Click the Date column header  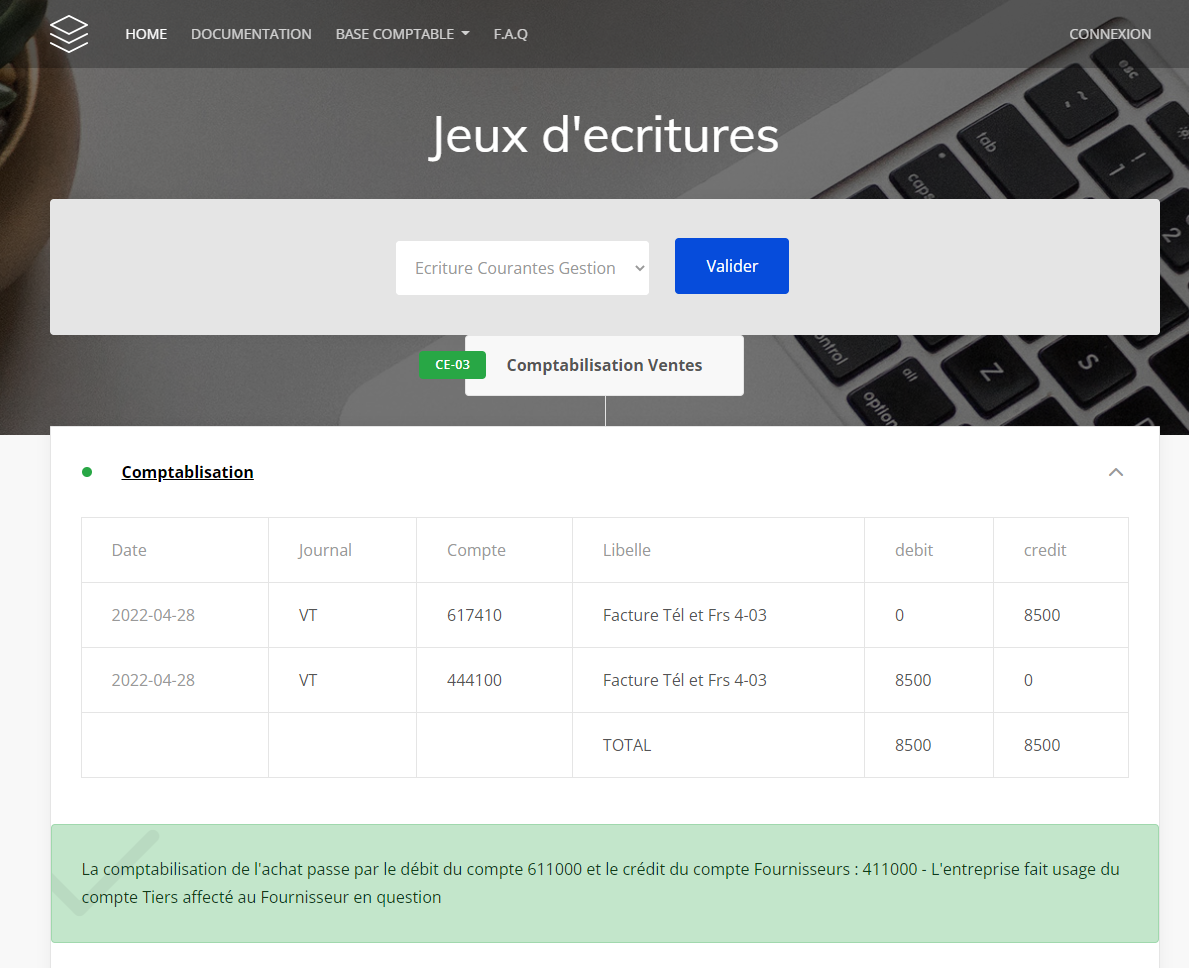click(x=129, y=550)
